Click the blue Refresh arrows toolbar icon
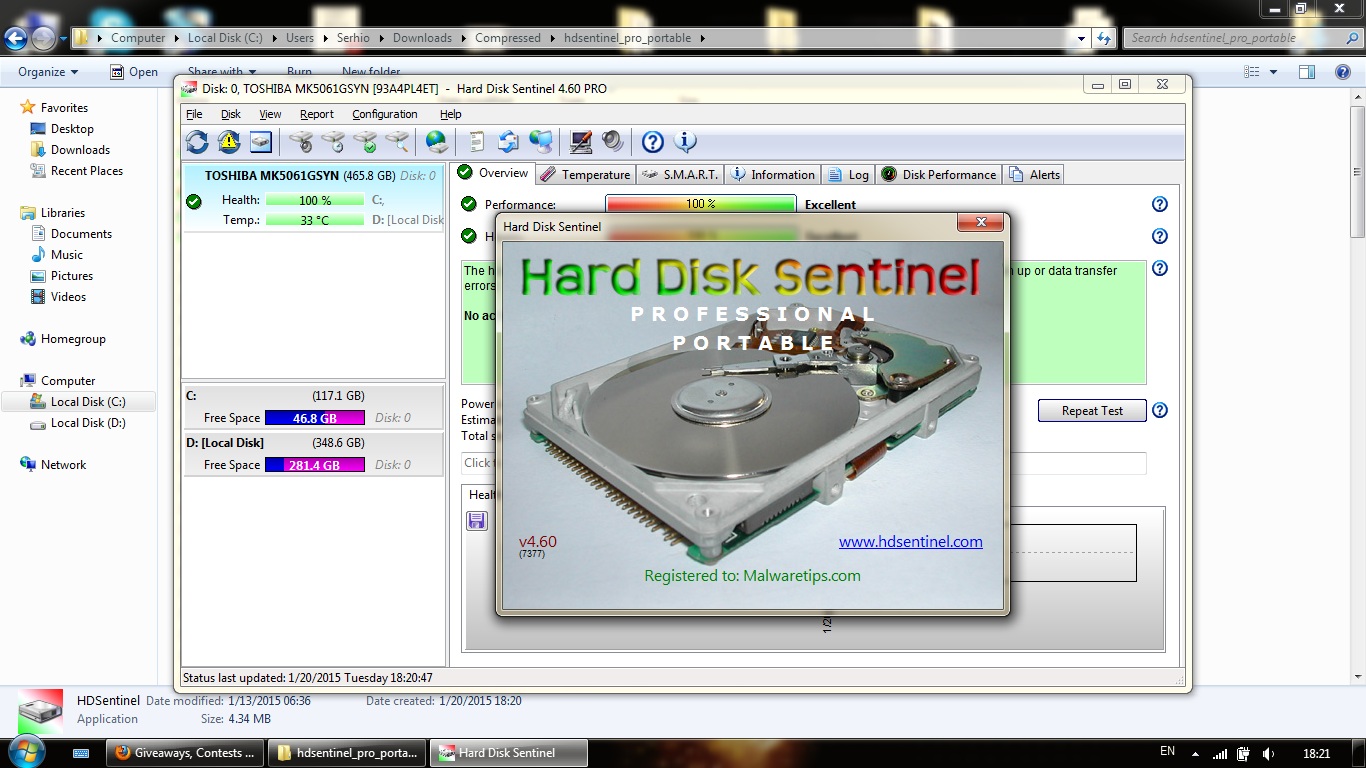The width and height of the screenshot is (1366, 768). [197, 142]
